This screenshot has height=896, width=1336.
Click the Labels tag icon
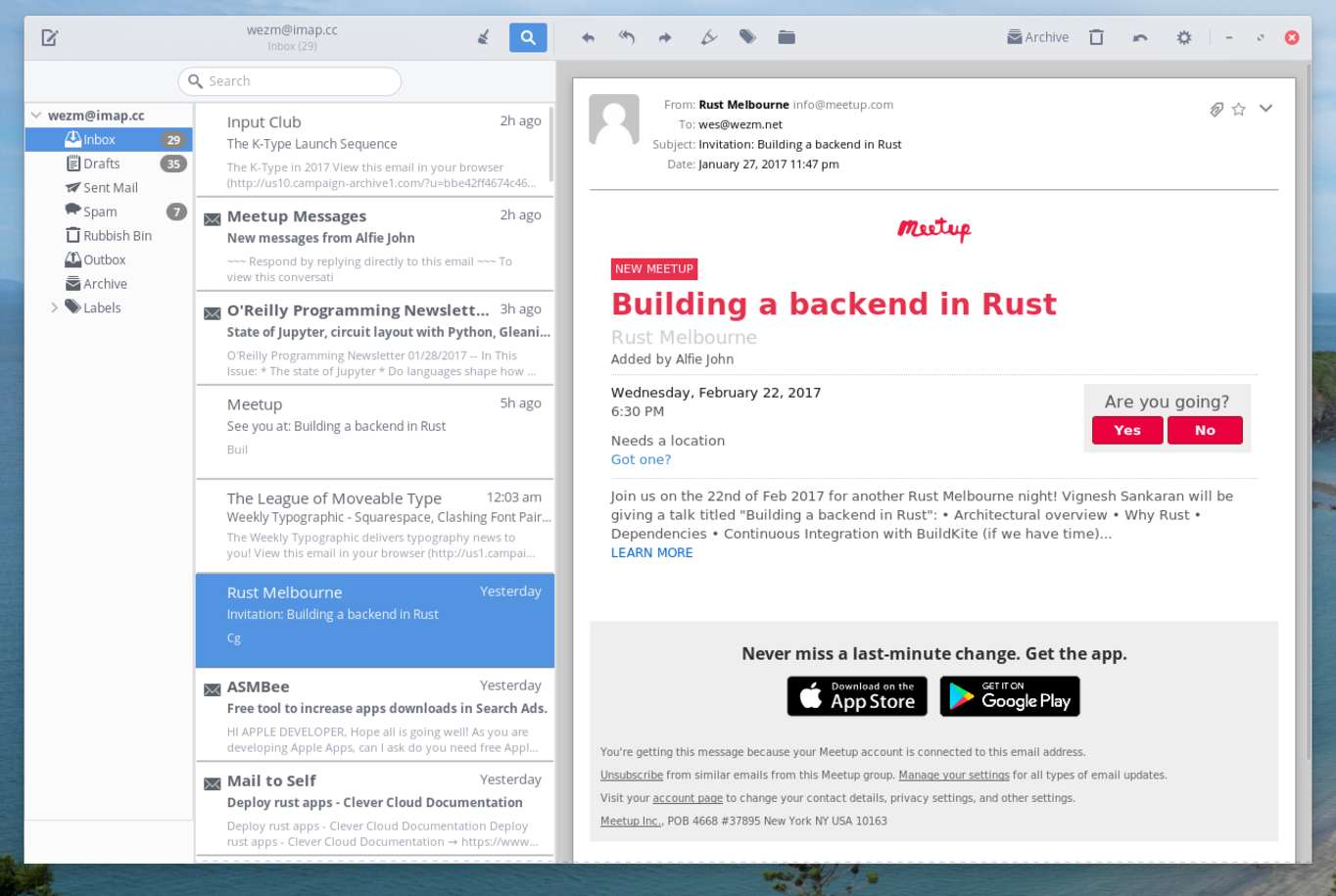(72, 307)
